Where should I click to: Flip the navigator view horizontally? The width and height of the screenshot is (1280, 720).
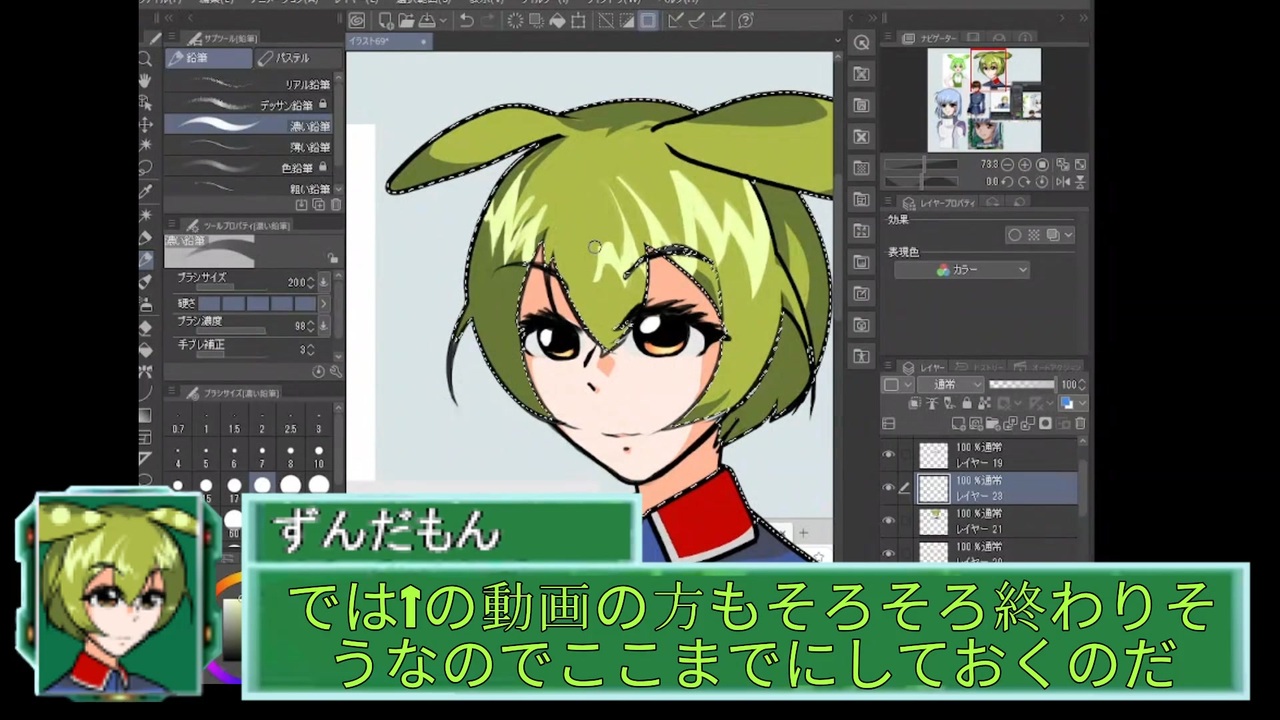click(x=1061, y=182)
